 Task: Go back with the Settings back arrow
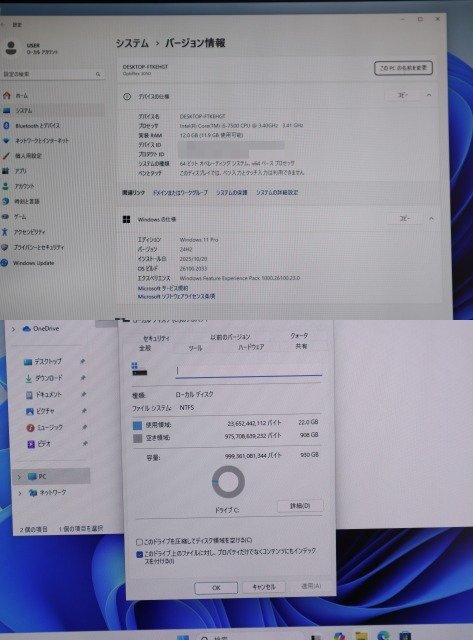point(2,24)
